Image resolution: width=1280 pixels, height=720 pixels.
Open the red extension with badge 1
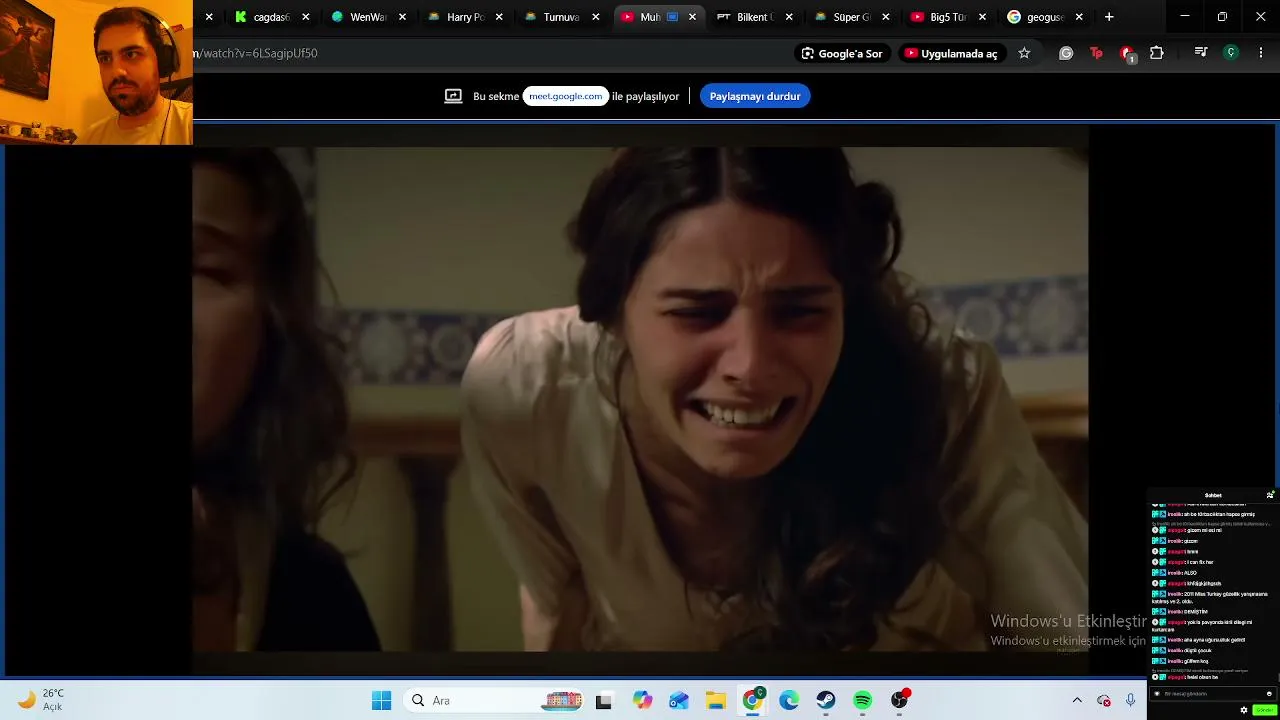pos(1127,54)
